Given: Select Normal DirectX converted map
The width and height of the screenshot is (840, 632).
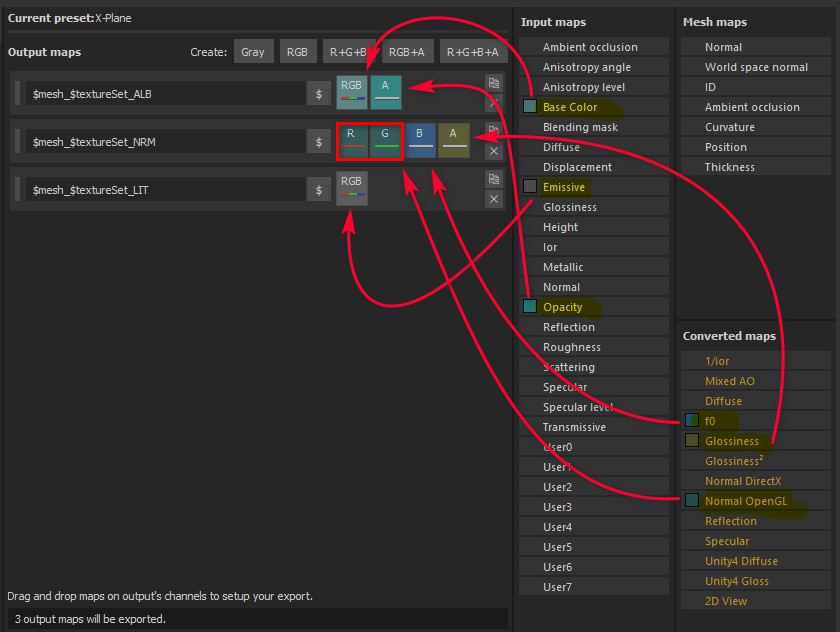Looking at the screenshot, I should 755,481.
